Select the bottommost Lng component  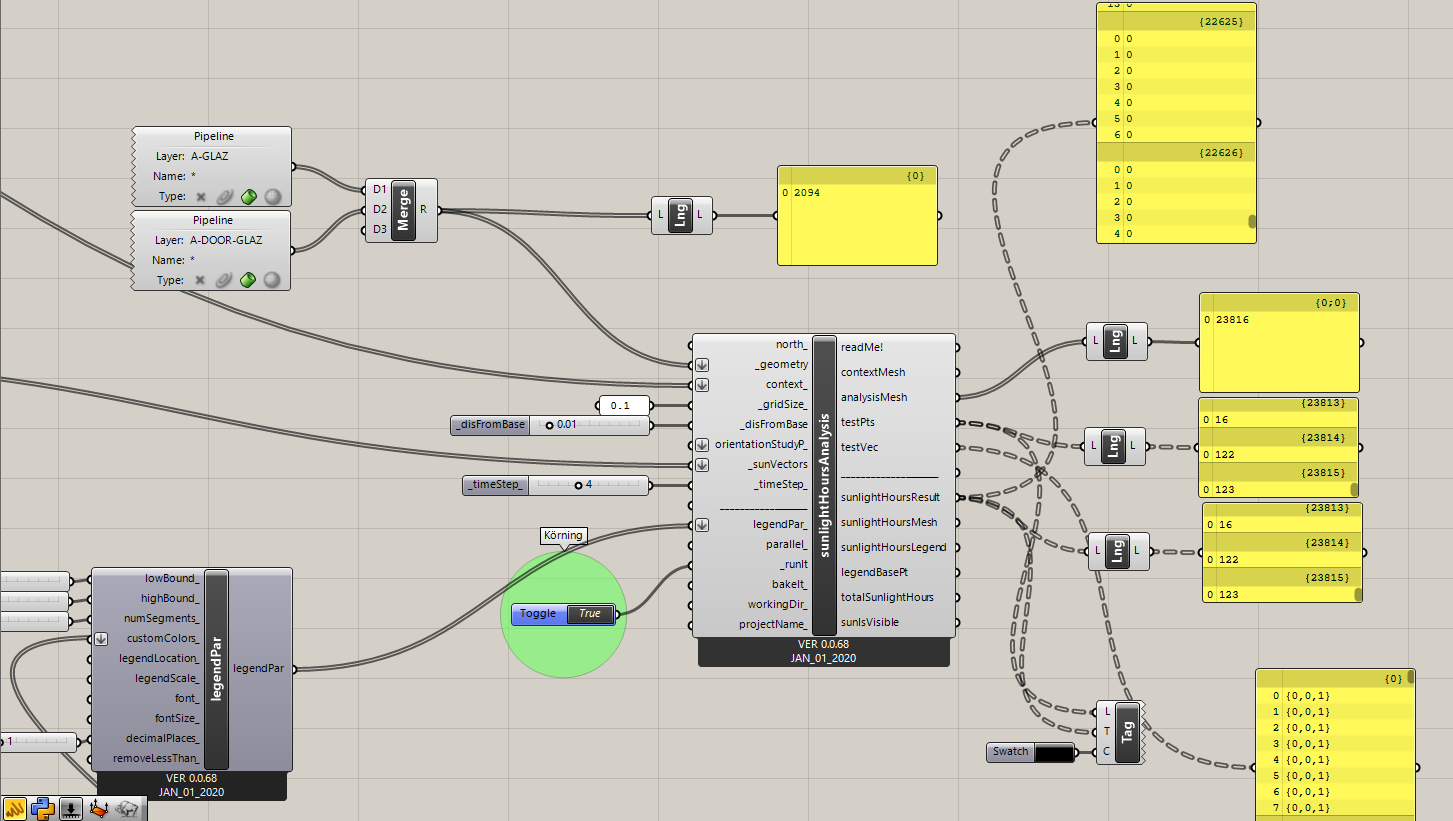pos(1119,551)
